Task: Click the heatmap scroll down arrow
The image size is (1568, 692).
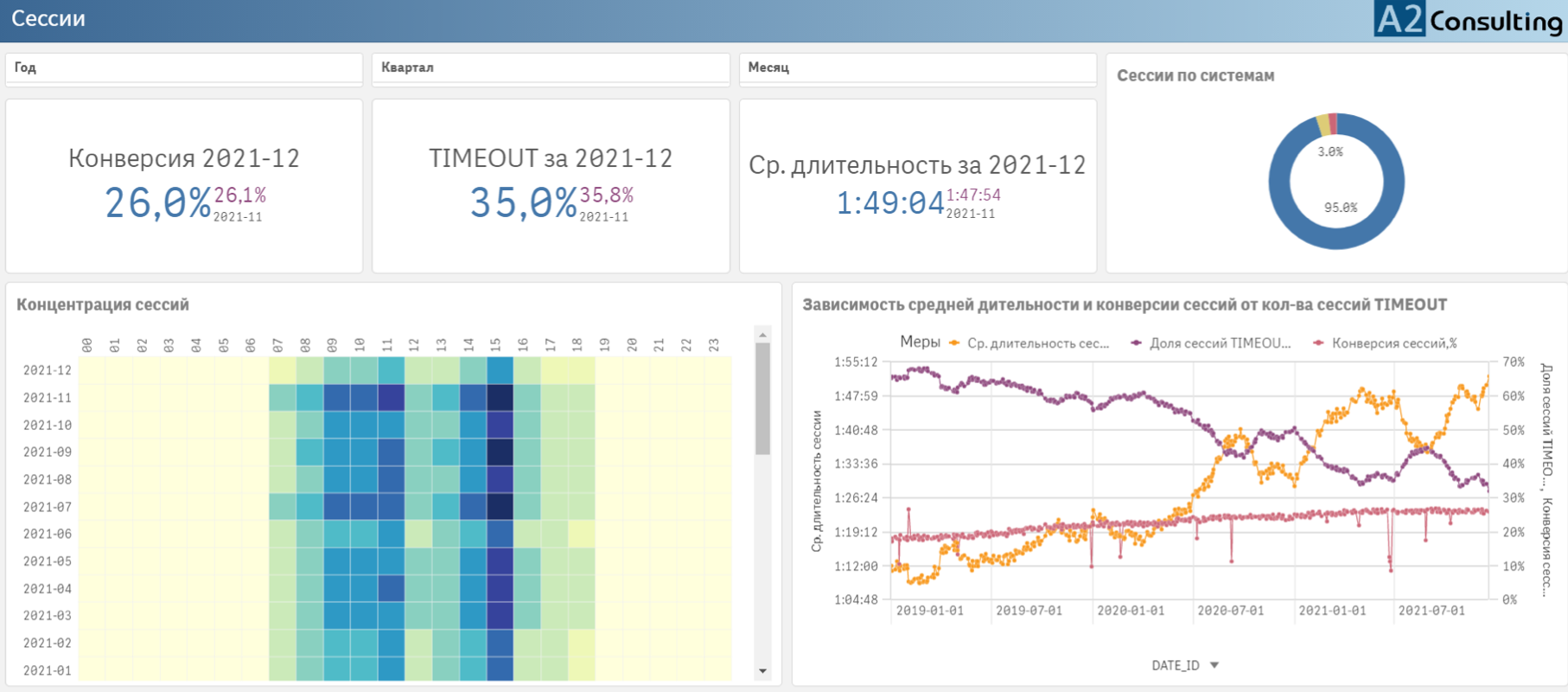Action: click(x=762, y=670)
